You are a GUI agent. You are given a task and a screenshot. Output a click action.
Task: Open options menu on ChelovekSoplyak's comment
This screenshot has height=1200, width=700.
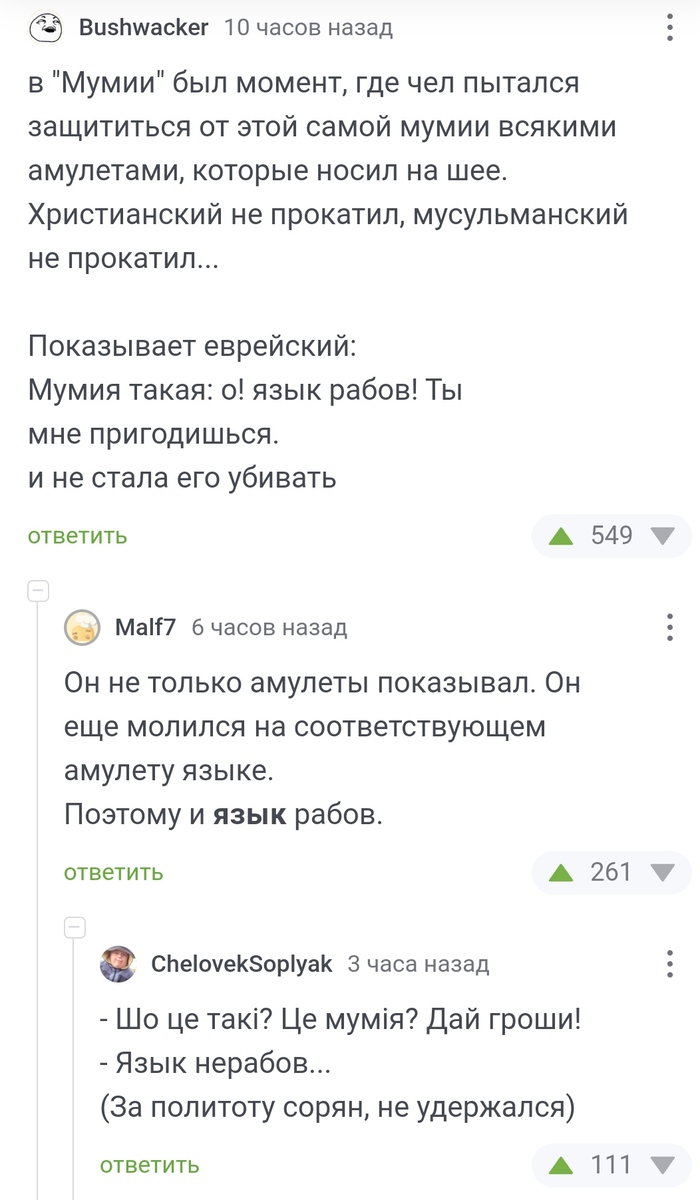[670, 964]
